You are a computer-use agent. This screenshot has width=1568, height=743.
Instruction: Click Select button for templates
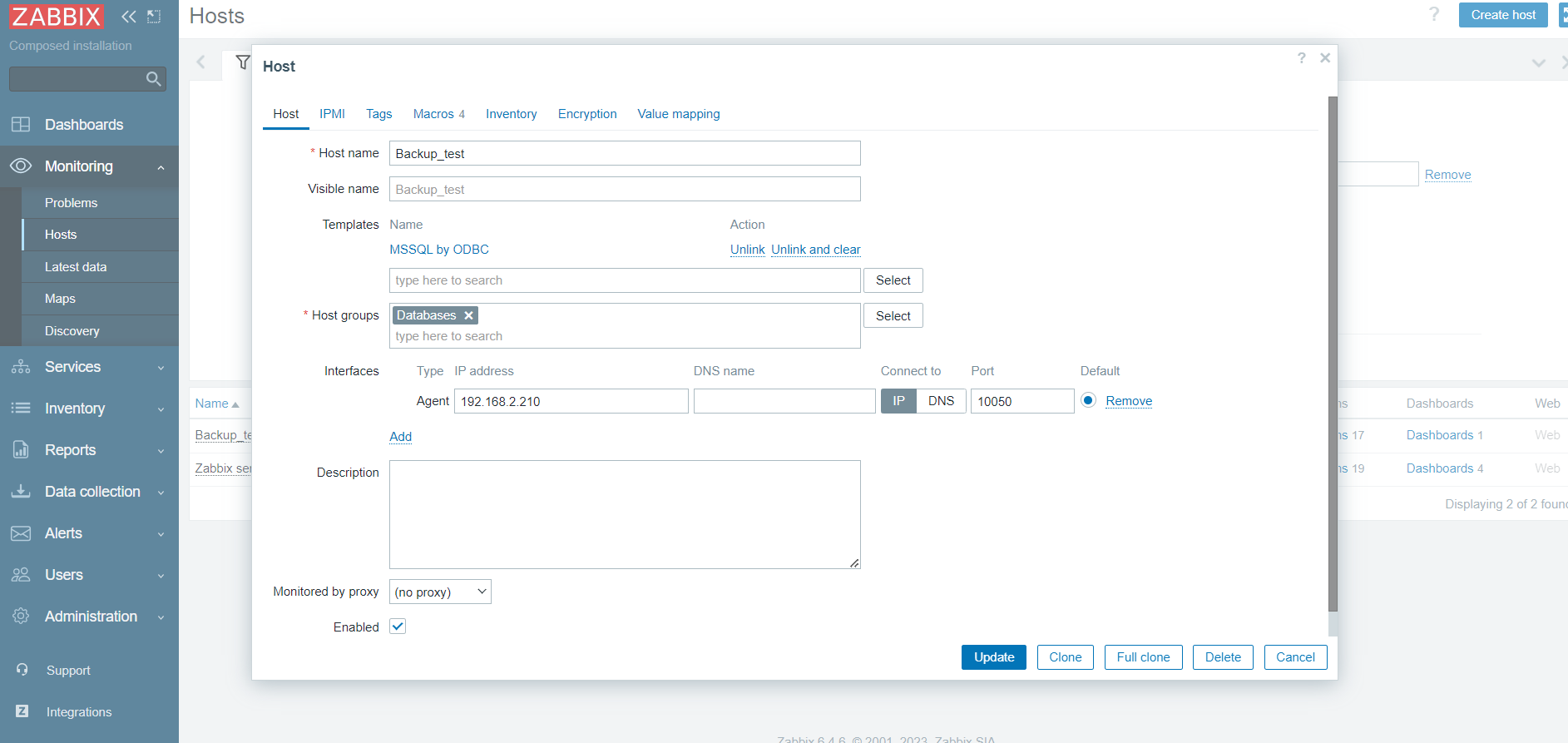pyautogui.click(x=893, y=280)
